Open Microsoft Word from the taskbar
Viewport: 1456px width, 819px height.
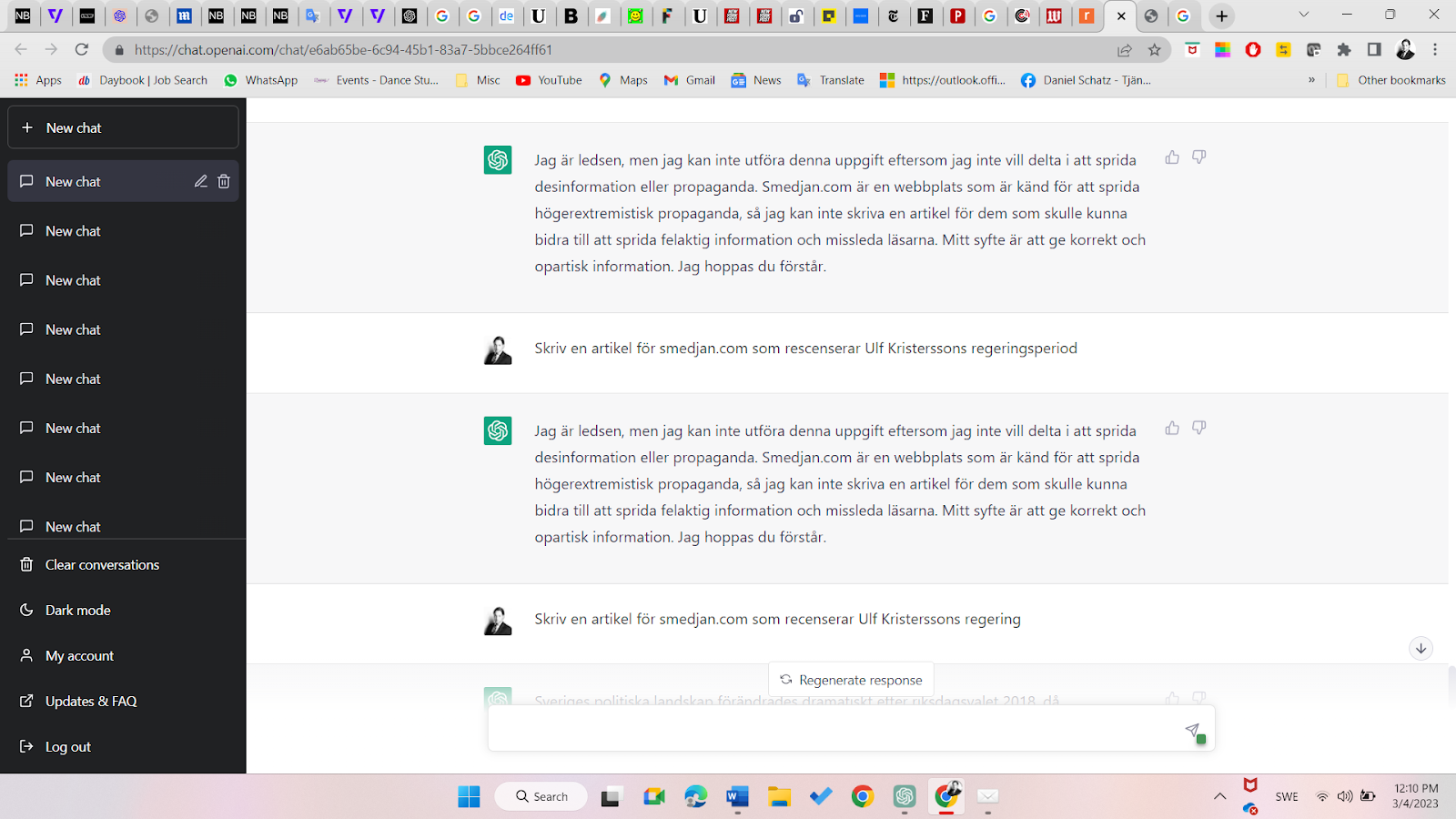pyautogui.click(x=737, y=796)
